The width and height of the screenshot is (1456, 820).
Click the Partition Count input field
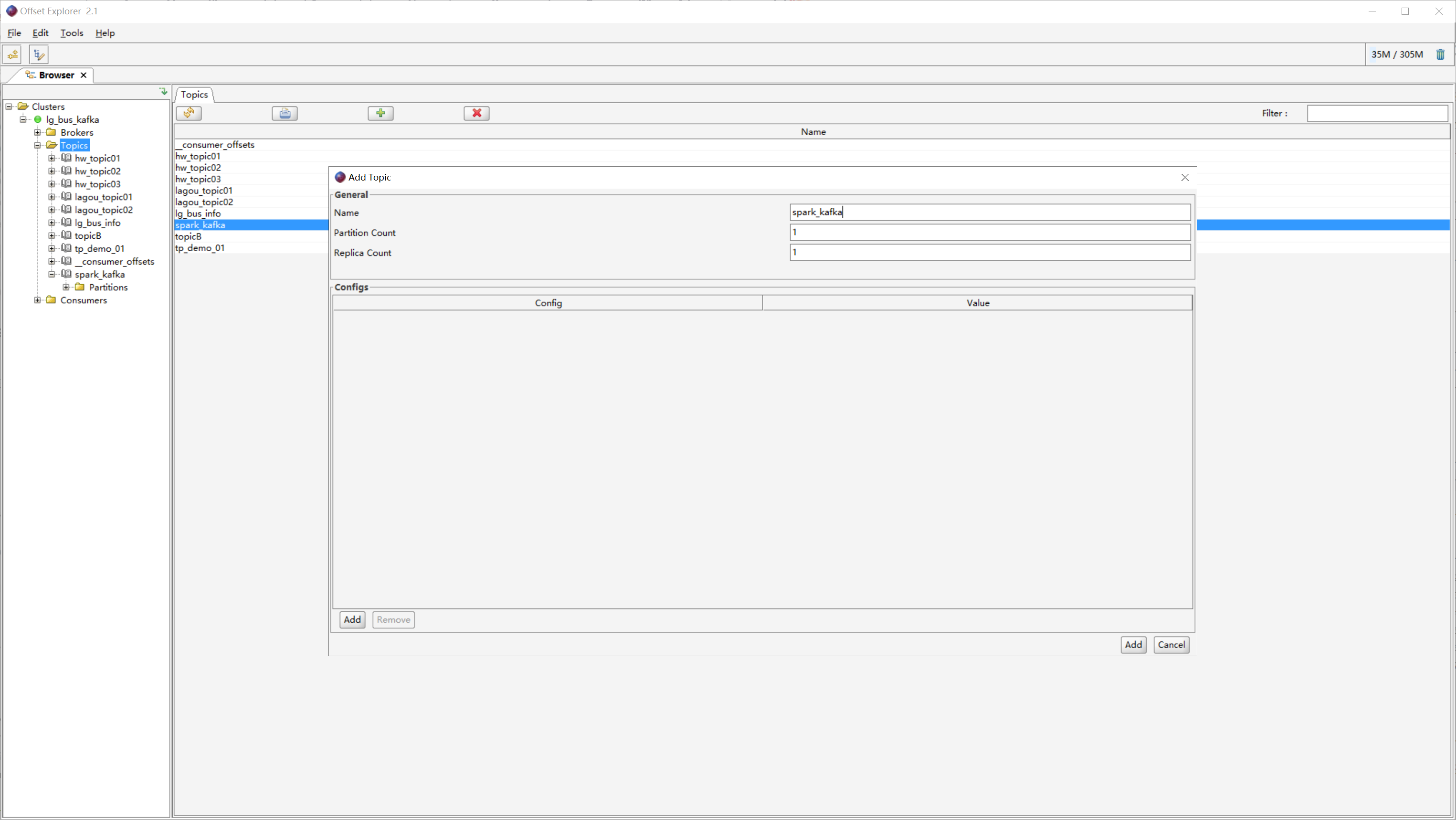pos(989,233)
